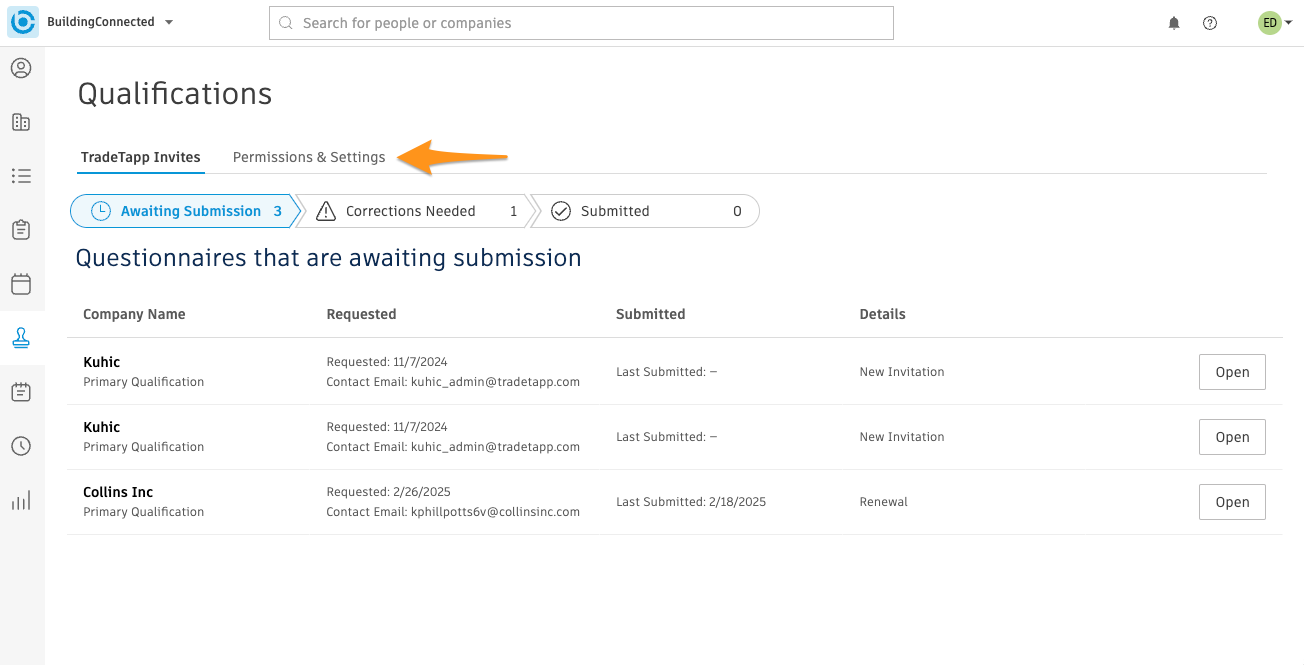Open the clipboard icon in sidebar

click(x=21, y=230)
